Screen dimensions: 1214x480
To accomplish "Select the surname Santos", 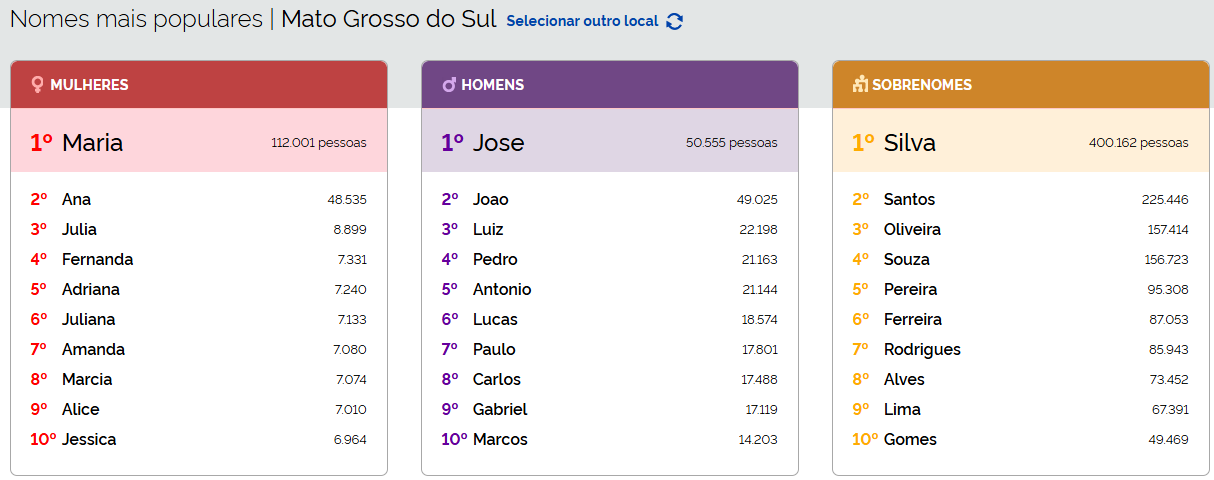I will pos(909,199).
